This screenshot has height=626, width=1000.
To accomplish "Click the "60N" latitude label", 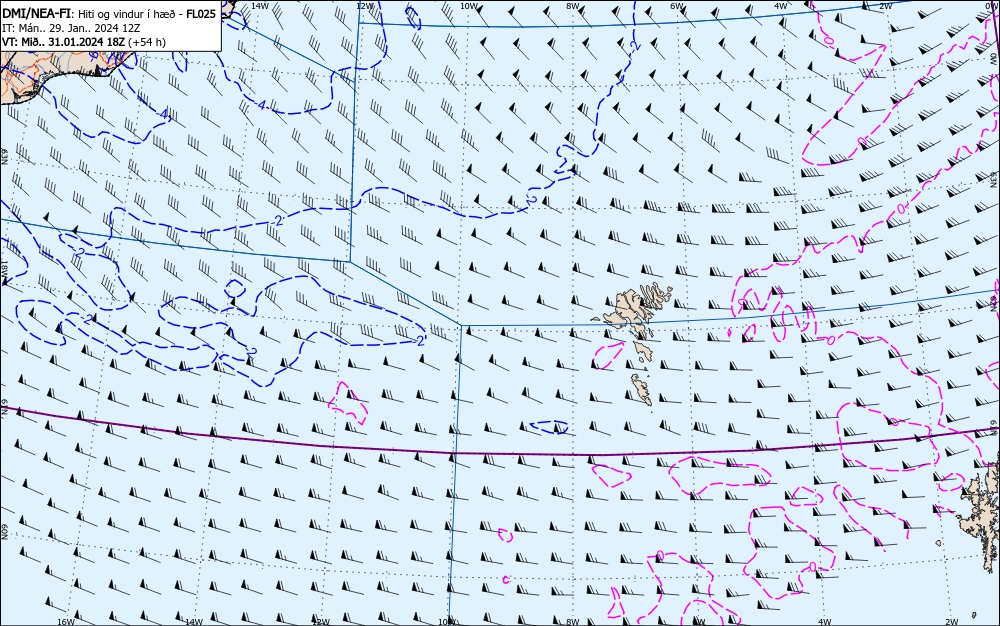I will (4, 532).
